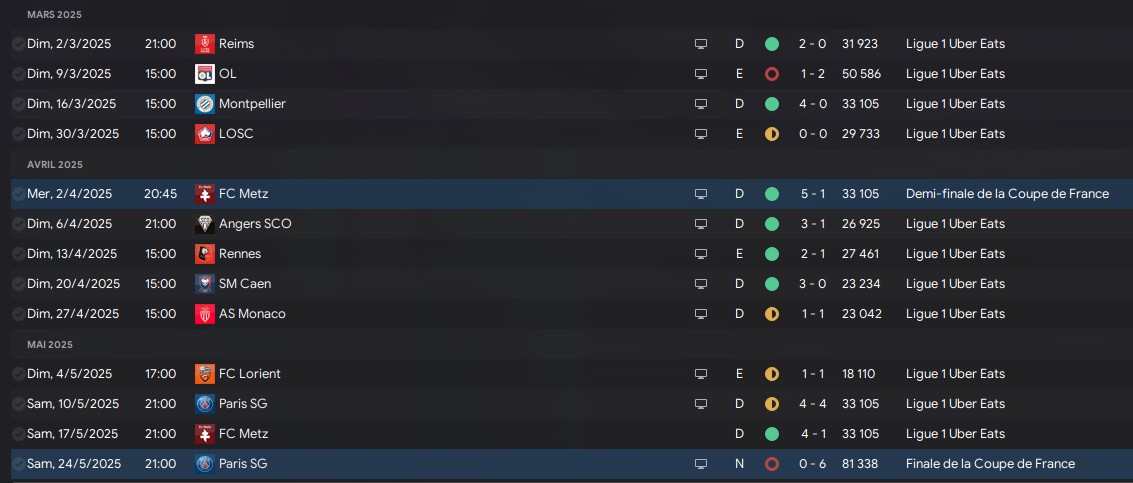The height and width of the screenshot is (483, 1133).
Task: Click the TV broadcast icon on Rennes row
Action: 700,254
